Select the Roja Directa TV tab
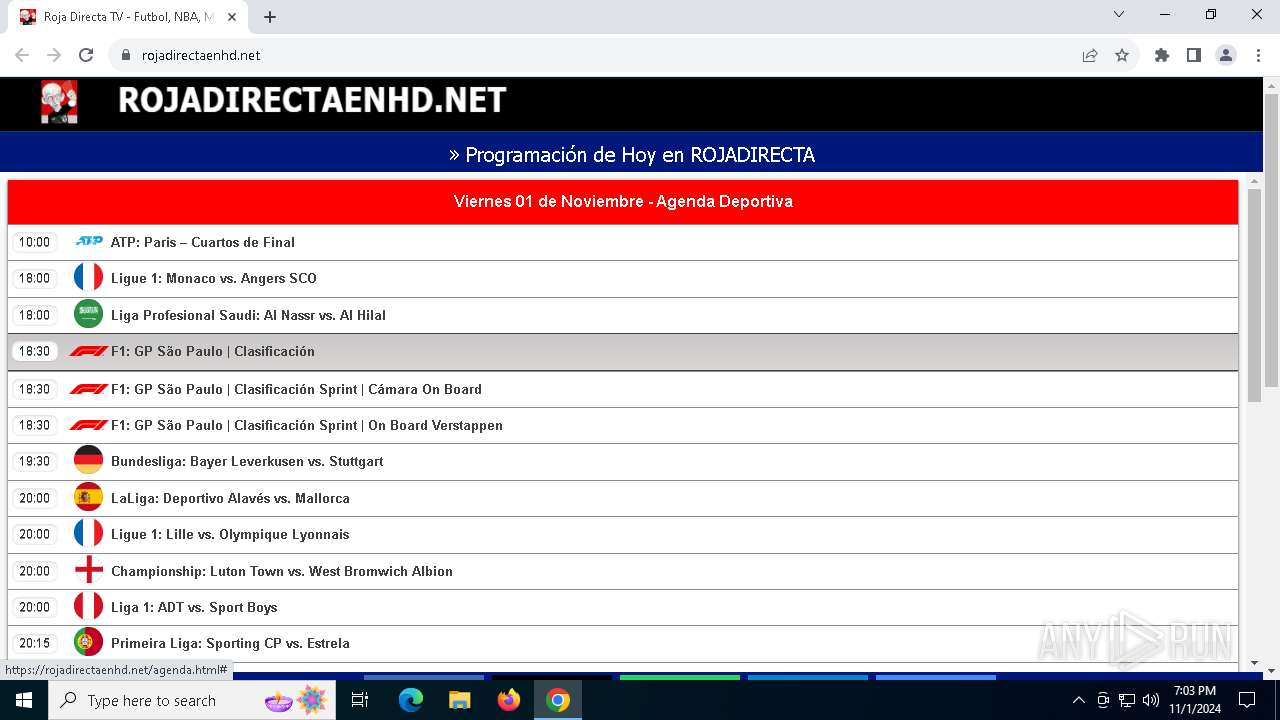 click(130, 17)
